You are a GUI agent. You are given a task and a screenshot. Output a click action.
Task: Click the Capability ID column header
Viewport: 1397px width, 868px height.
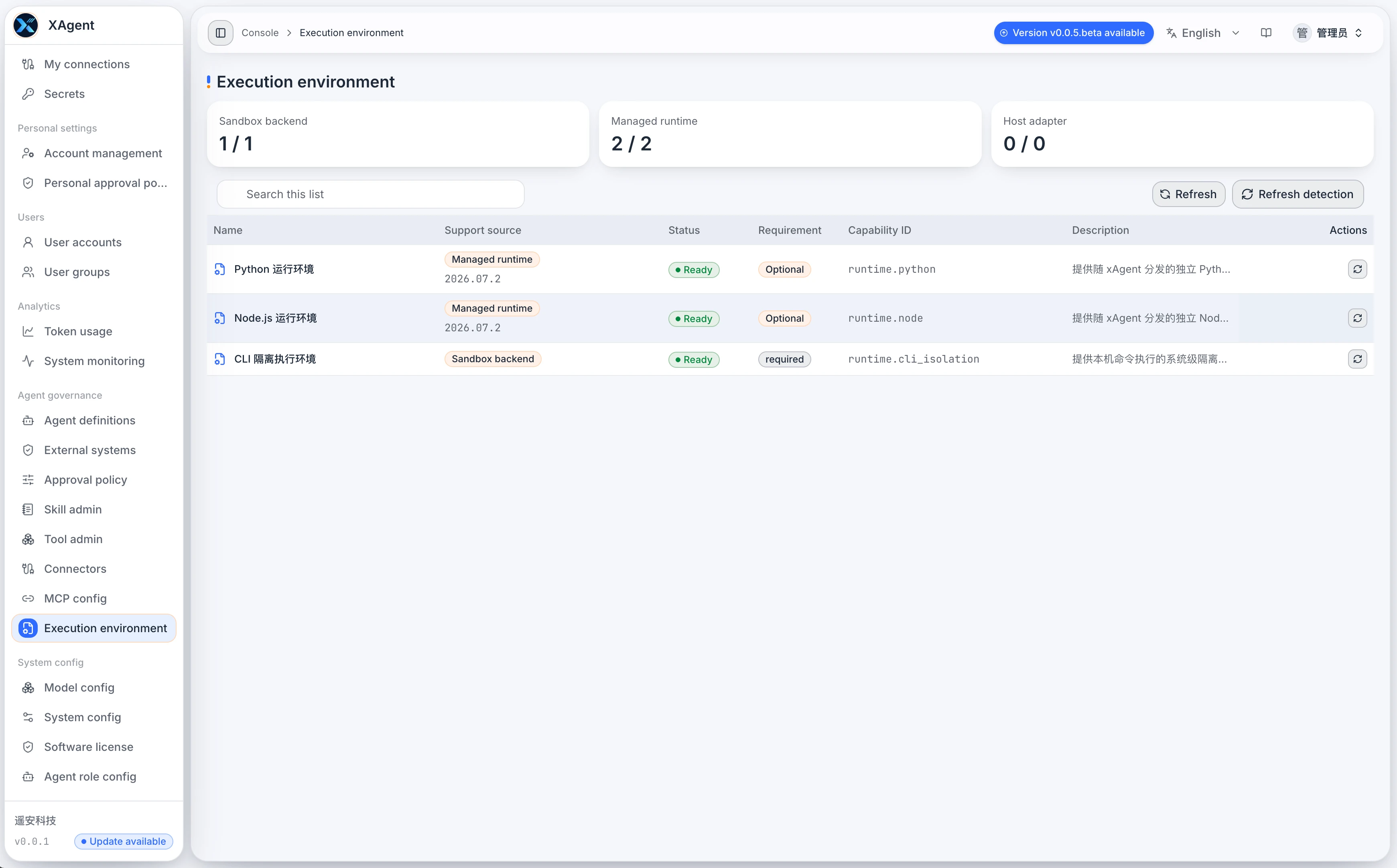[879, 230]
